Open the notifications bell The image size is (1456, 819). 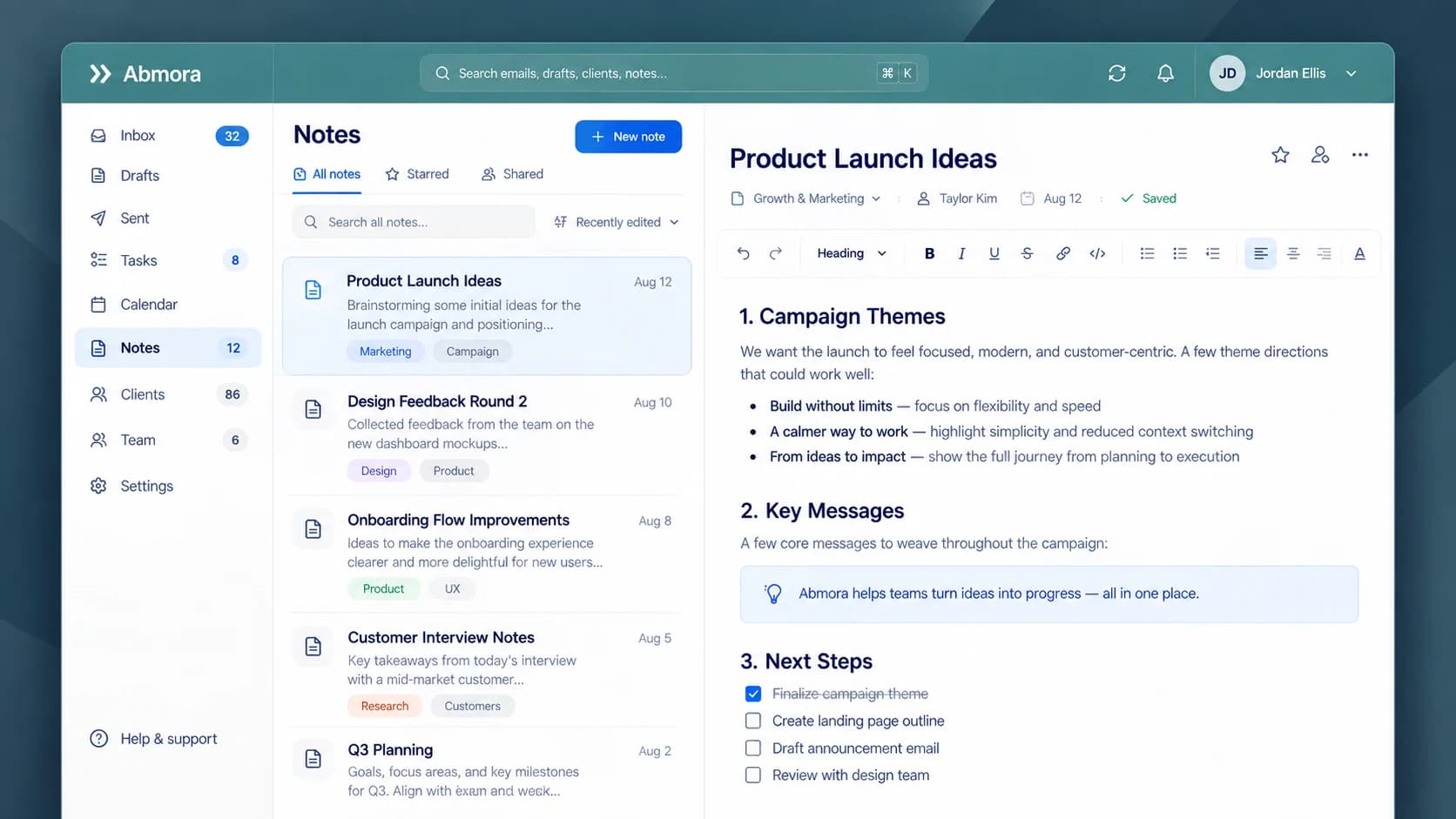pyautogui.click(x=1165, y=74)
